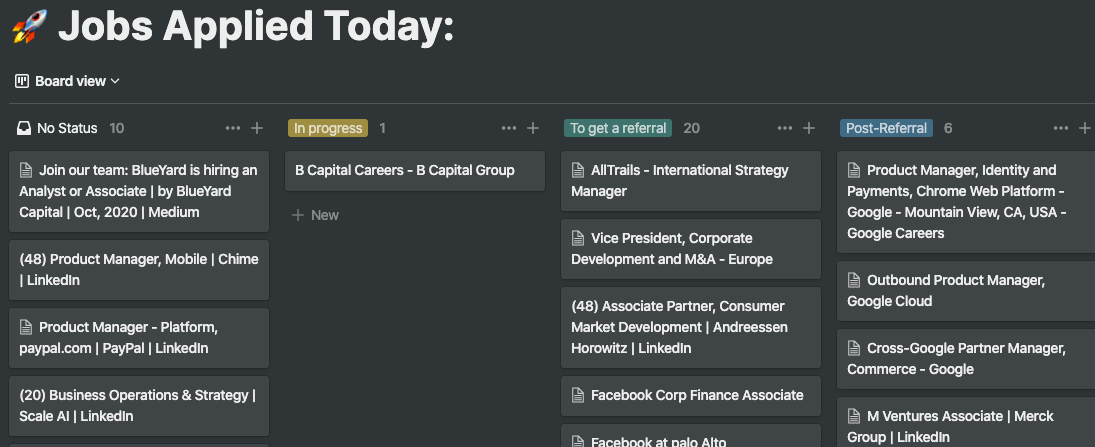1095x447 pixels.
Task: Click the New button under In progress
Action: pos(316,215)
